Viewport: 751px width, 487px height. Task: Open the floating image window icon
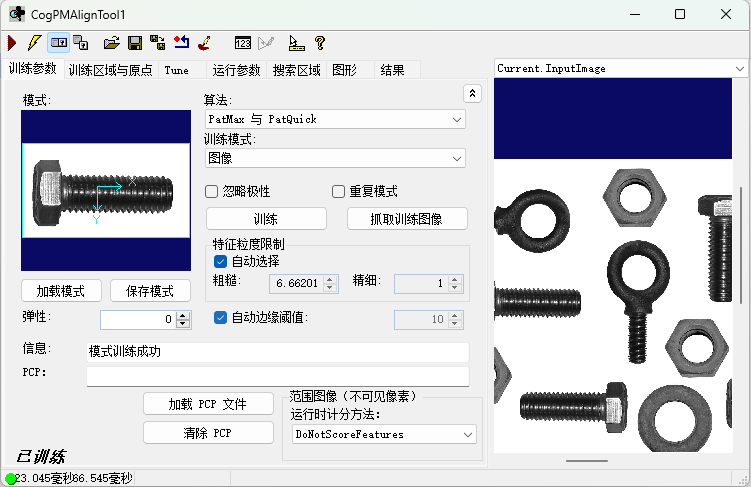tap(81, 43)
